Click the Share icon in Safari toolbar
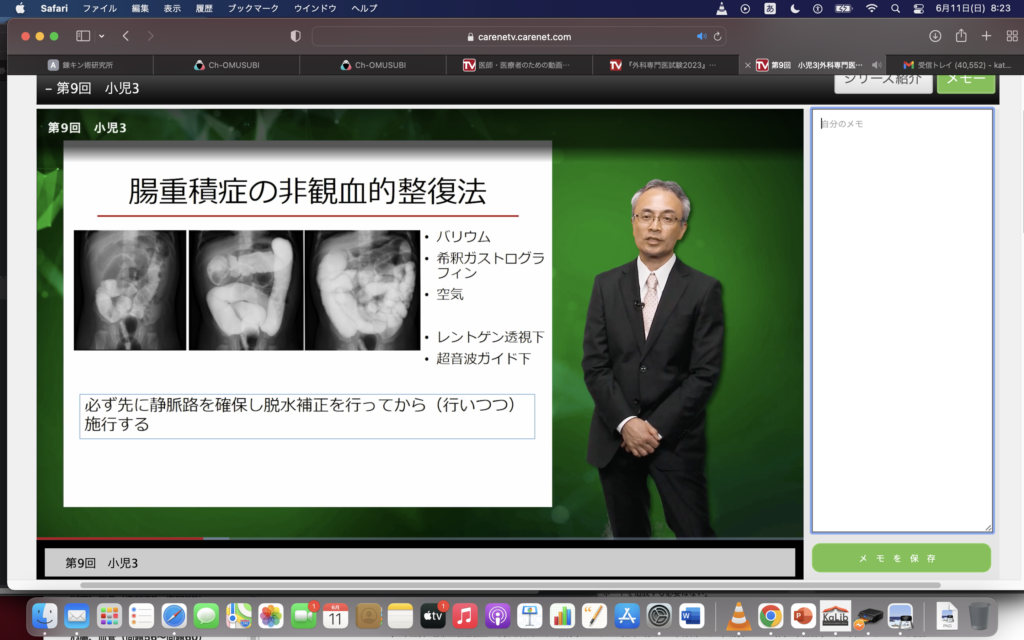The height and width of the screenshot is (640, 1024). pos(961,36)
